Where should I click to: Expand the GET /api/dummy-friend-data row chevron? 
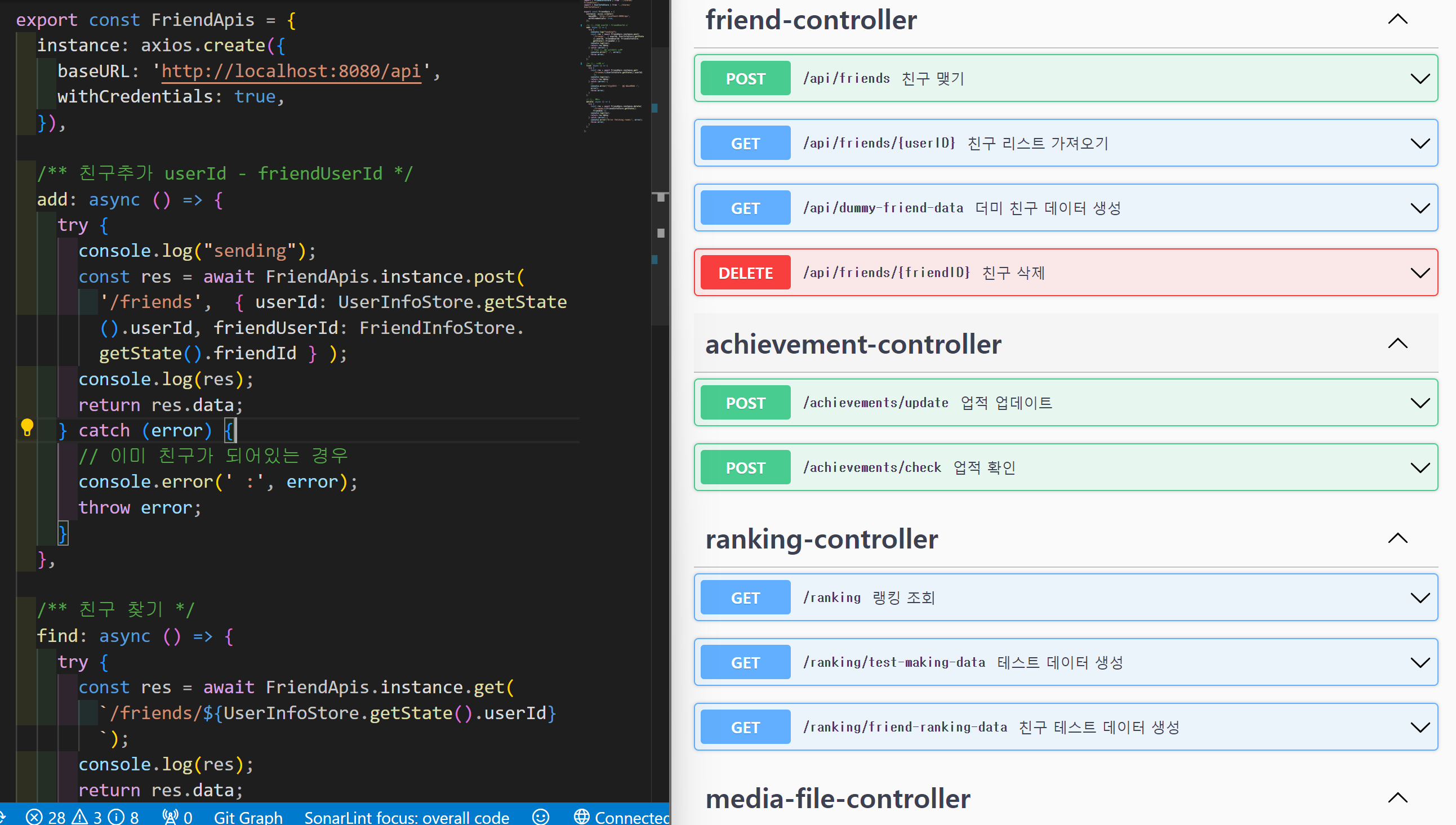coord(1420,208)
